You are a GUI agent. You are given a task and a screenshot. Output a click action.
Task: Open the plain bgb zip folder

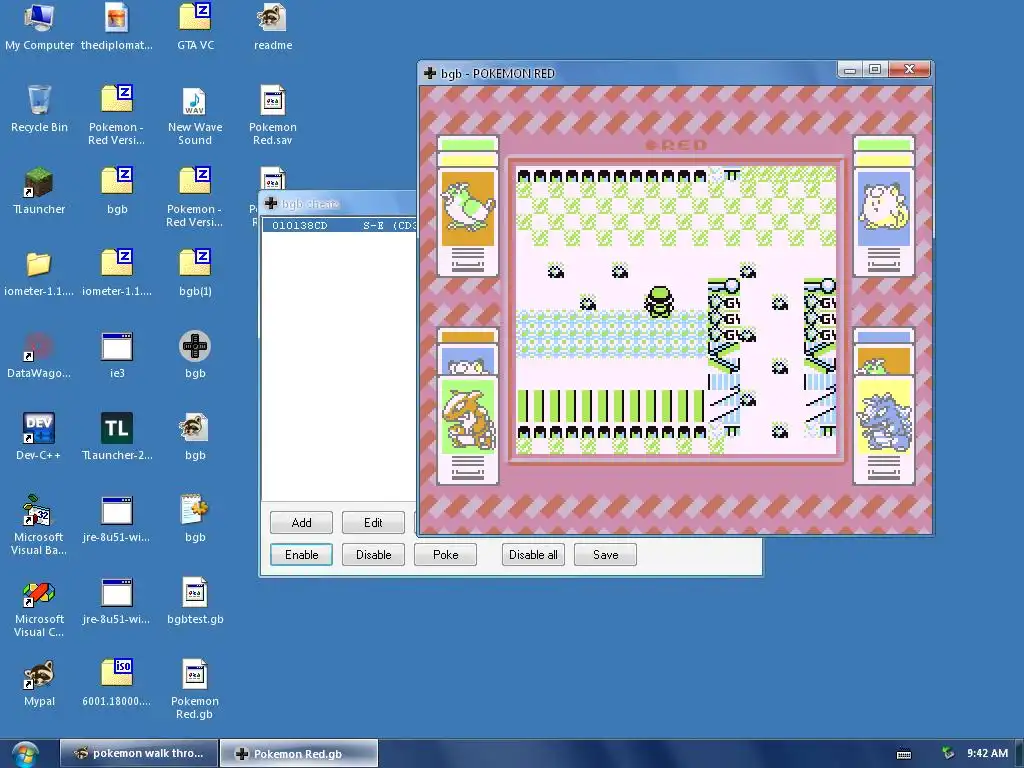[117, 191]
